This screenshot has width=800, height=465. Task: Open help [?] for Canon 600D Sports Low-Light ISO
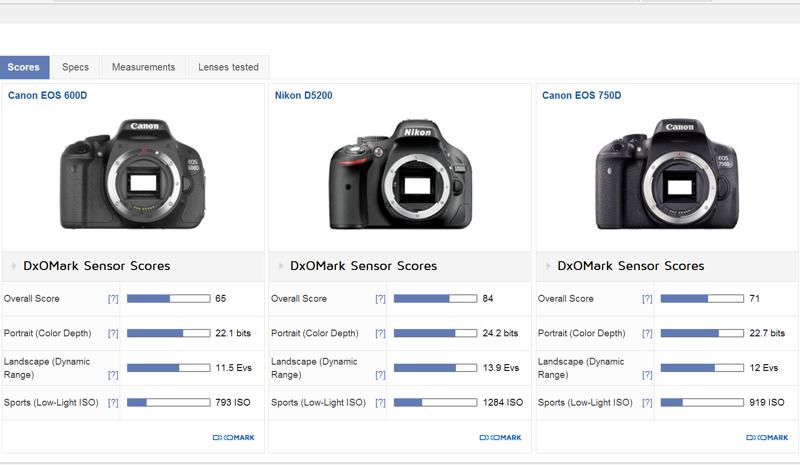point(113,403)
